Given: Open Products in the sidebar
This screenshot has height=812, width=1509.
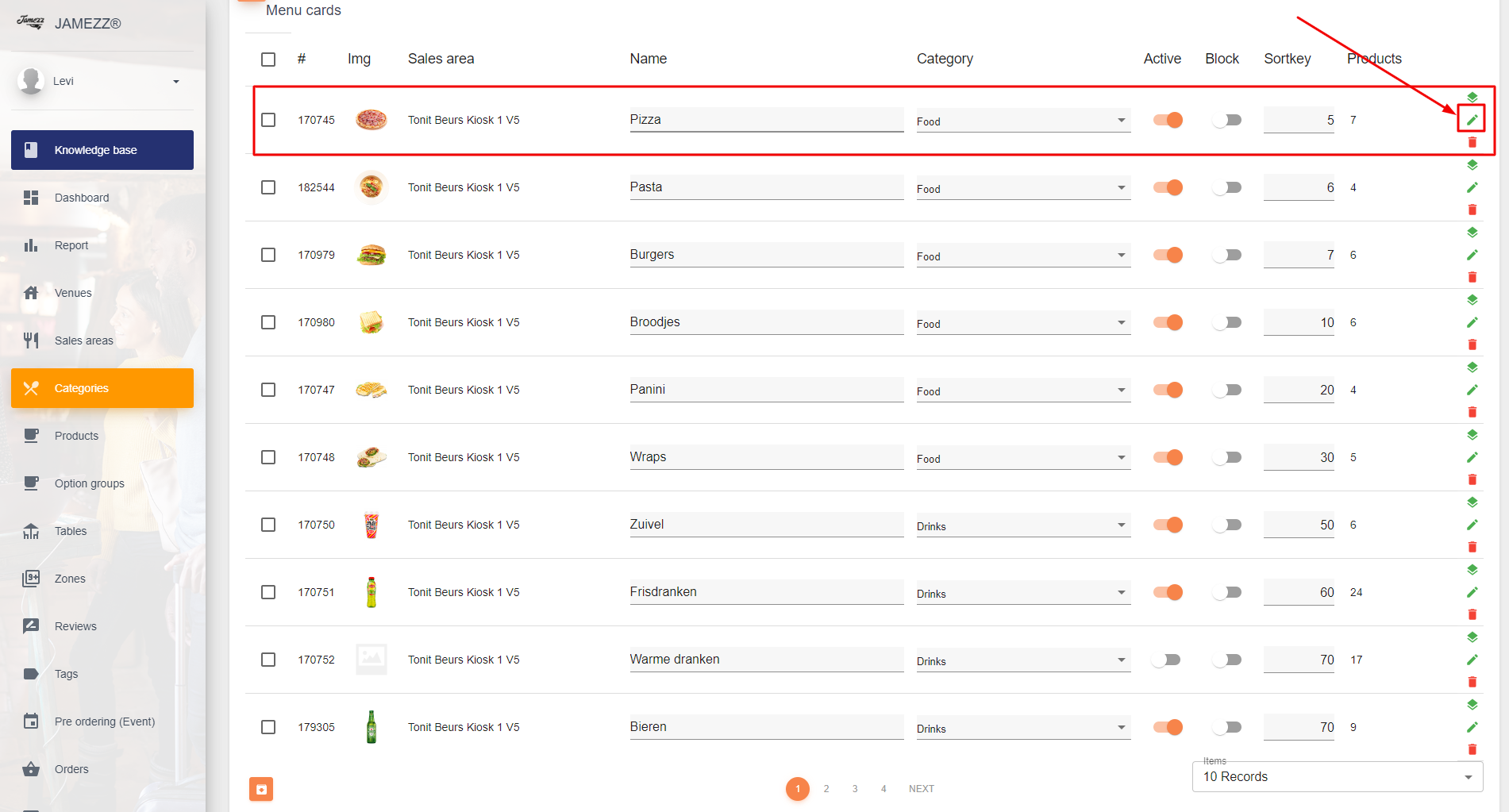Looking at the screenshot, I should click(102, 436).
